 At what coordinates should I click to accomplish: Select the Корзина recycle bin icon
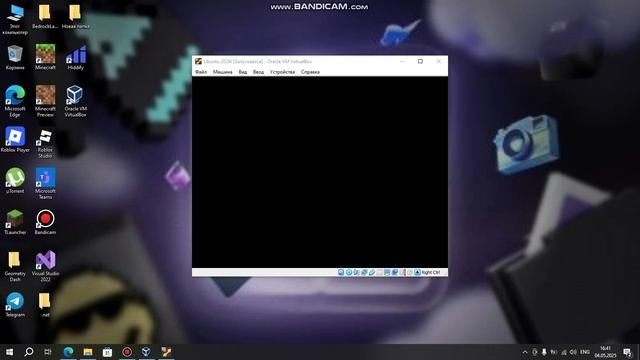[x=15, y=58]
